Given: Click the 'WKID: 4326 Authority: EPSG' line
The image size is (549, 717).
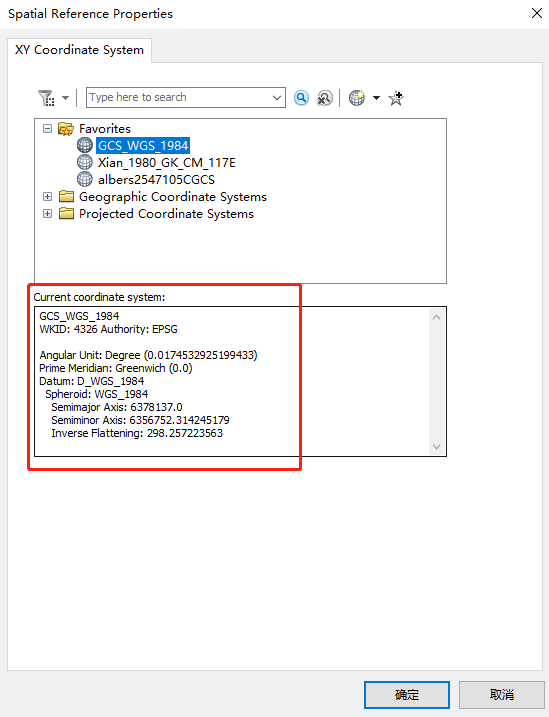Looking at the screenshot, I should point(108,329).
